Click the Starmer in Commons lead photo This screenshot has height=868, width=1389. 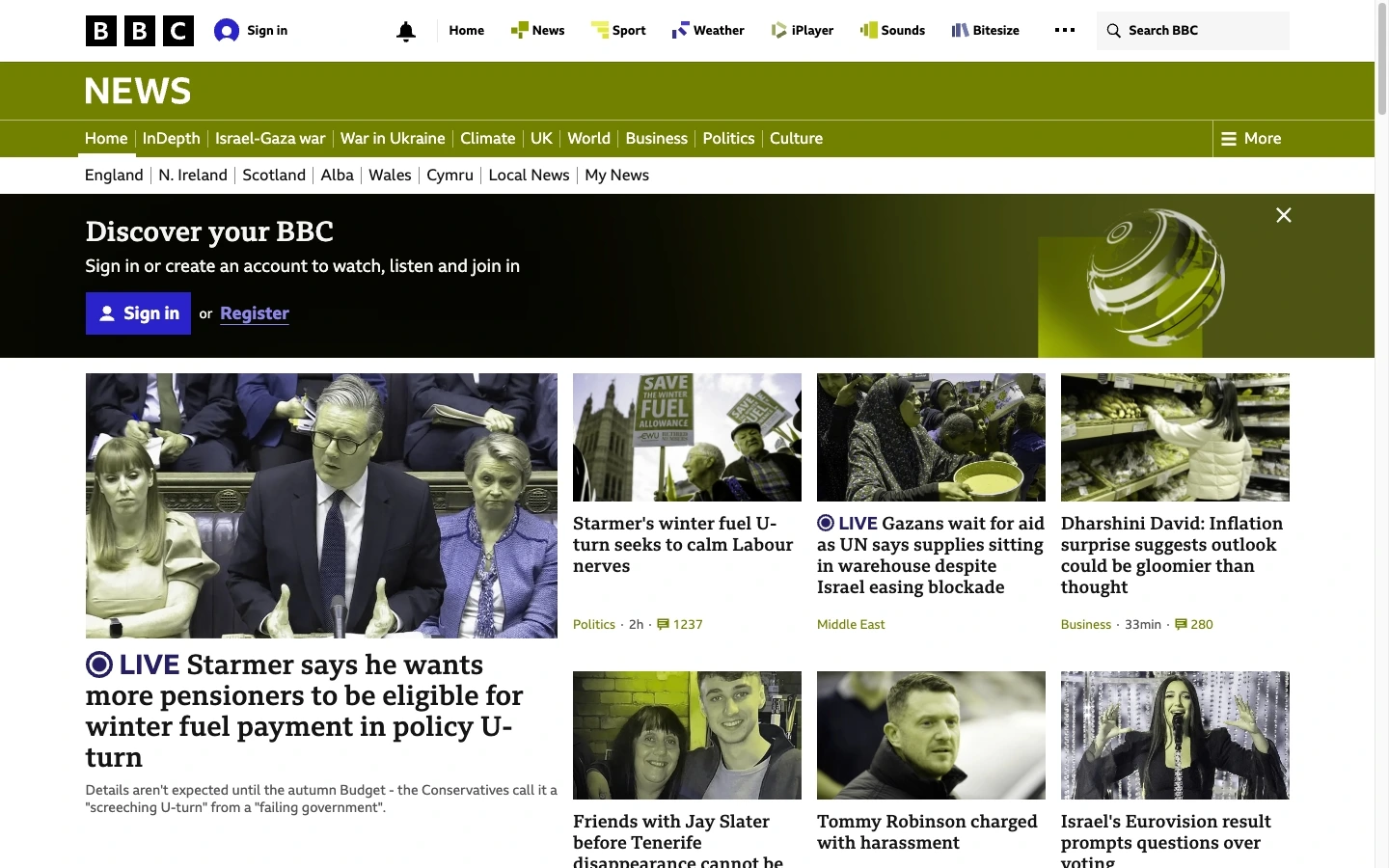pyautogui.click(x=321, y=505)
